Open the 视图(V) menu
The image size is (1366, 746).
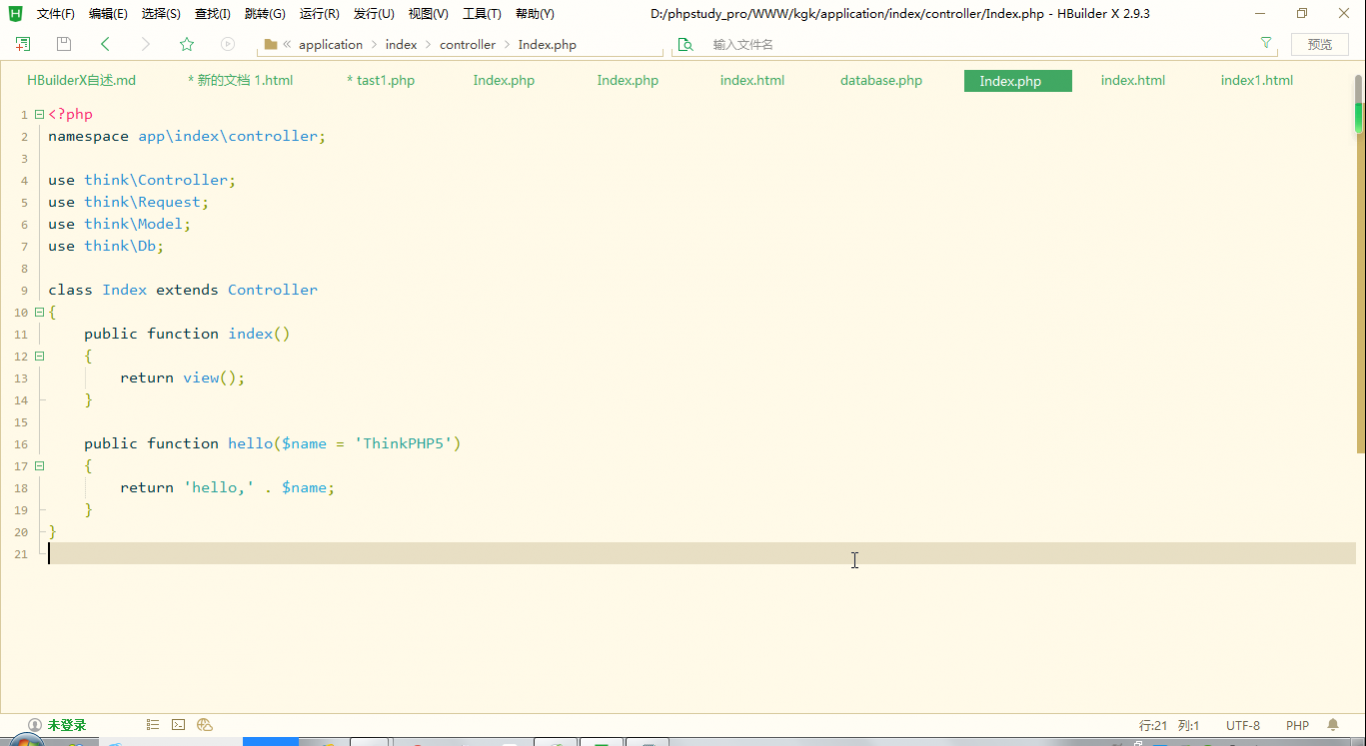pos(428,14)
